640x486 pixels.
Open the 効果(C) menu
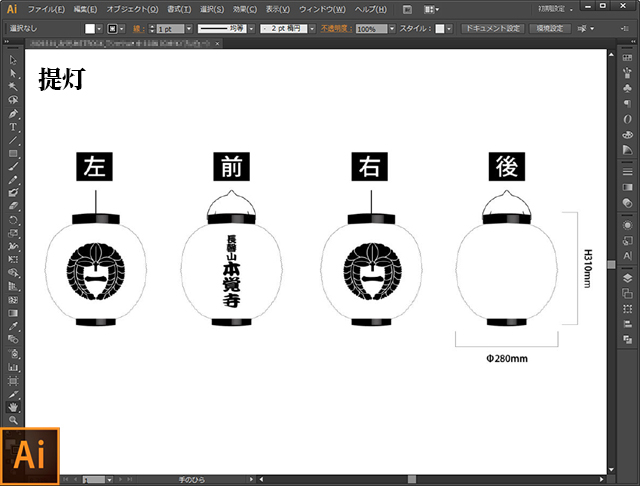[245, 9]
